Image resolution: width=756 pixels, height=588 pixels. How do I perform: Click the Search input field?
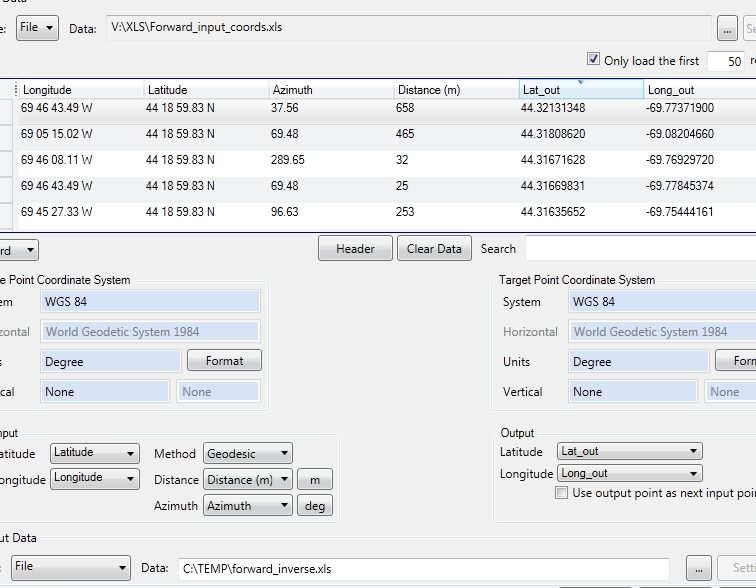(640, 249)
